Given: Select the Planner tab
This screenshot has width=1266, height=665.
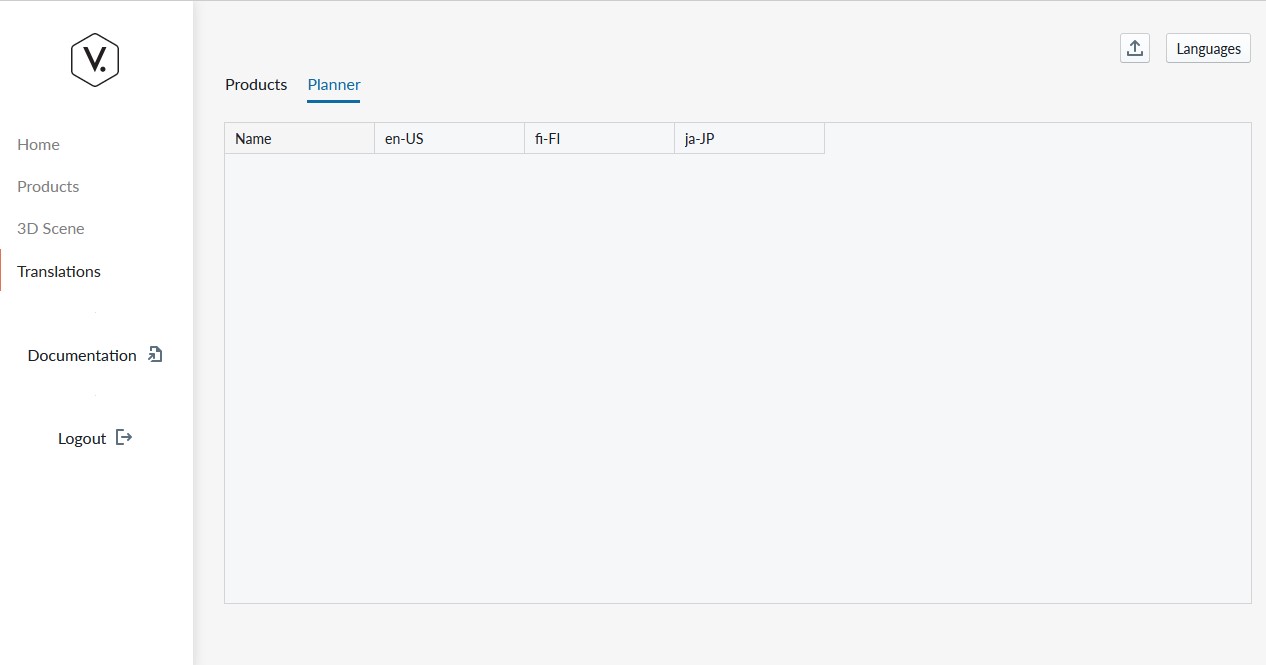Looking at the screenshot, I should coord(334,85).
